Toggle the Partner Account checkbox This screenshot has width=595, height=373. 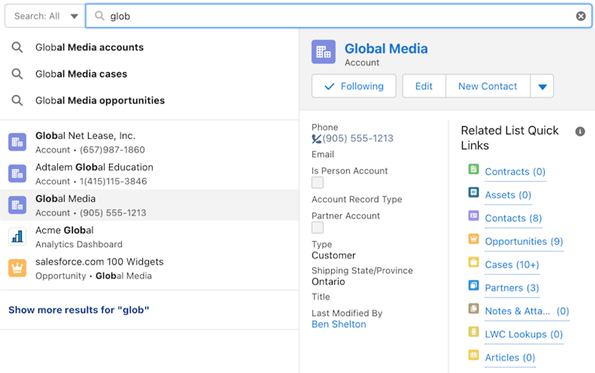tap(318, 228)
